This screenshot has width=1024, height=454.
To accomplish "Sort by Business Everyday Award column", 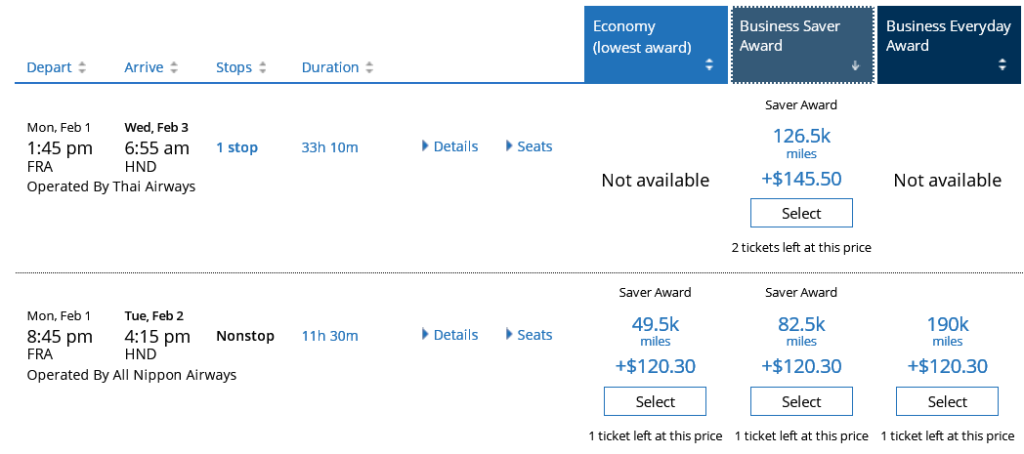I will [948, 45].
